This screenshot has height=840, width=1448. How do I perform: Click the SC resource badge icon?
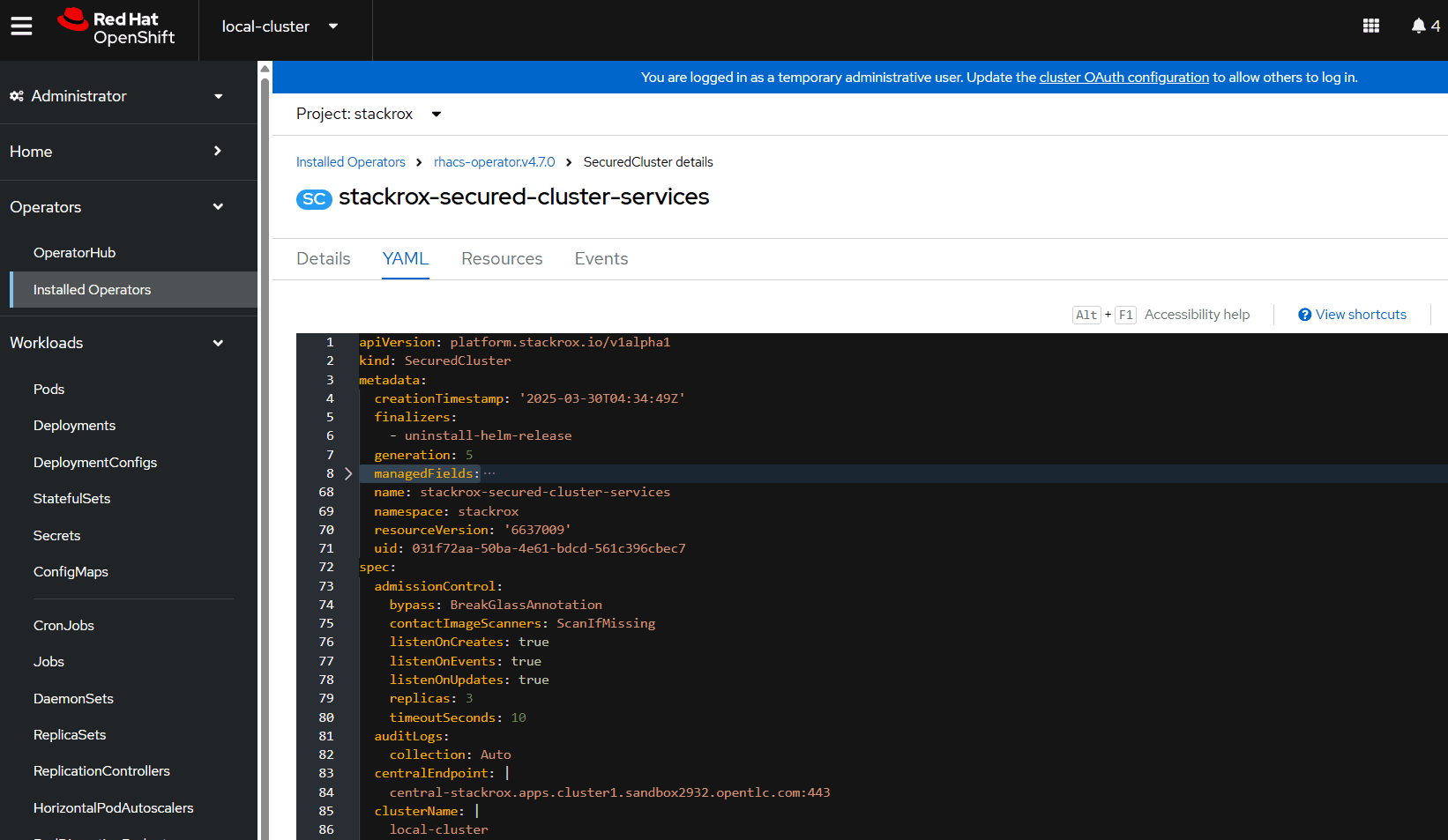[x=314, y=198]
